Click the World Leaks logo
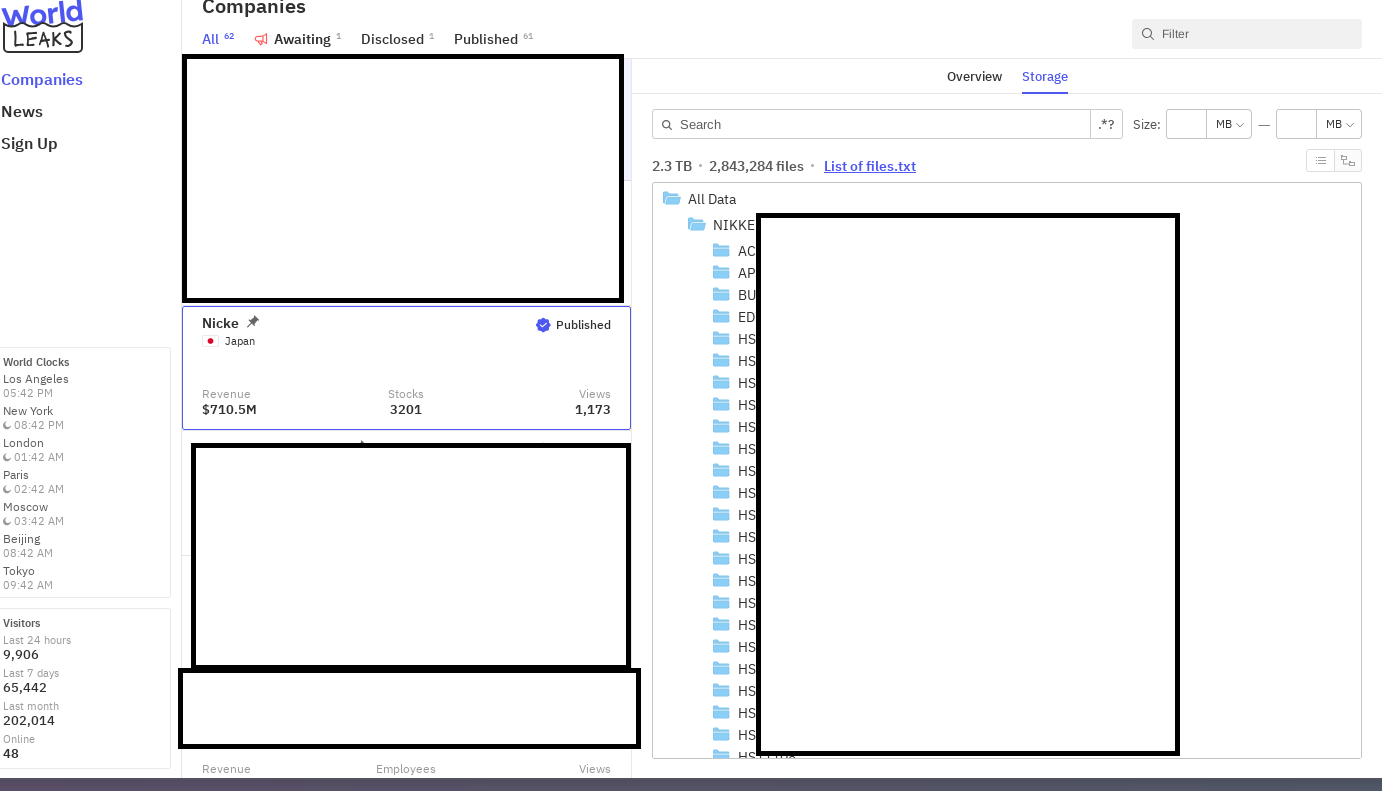 coord(42,26)
